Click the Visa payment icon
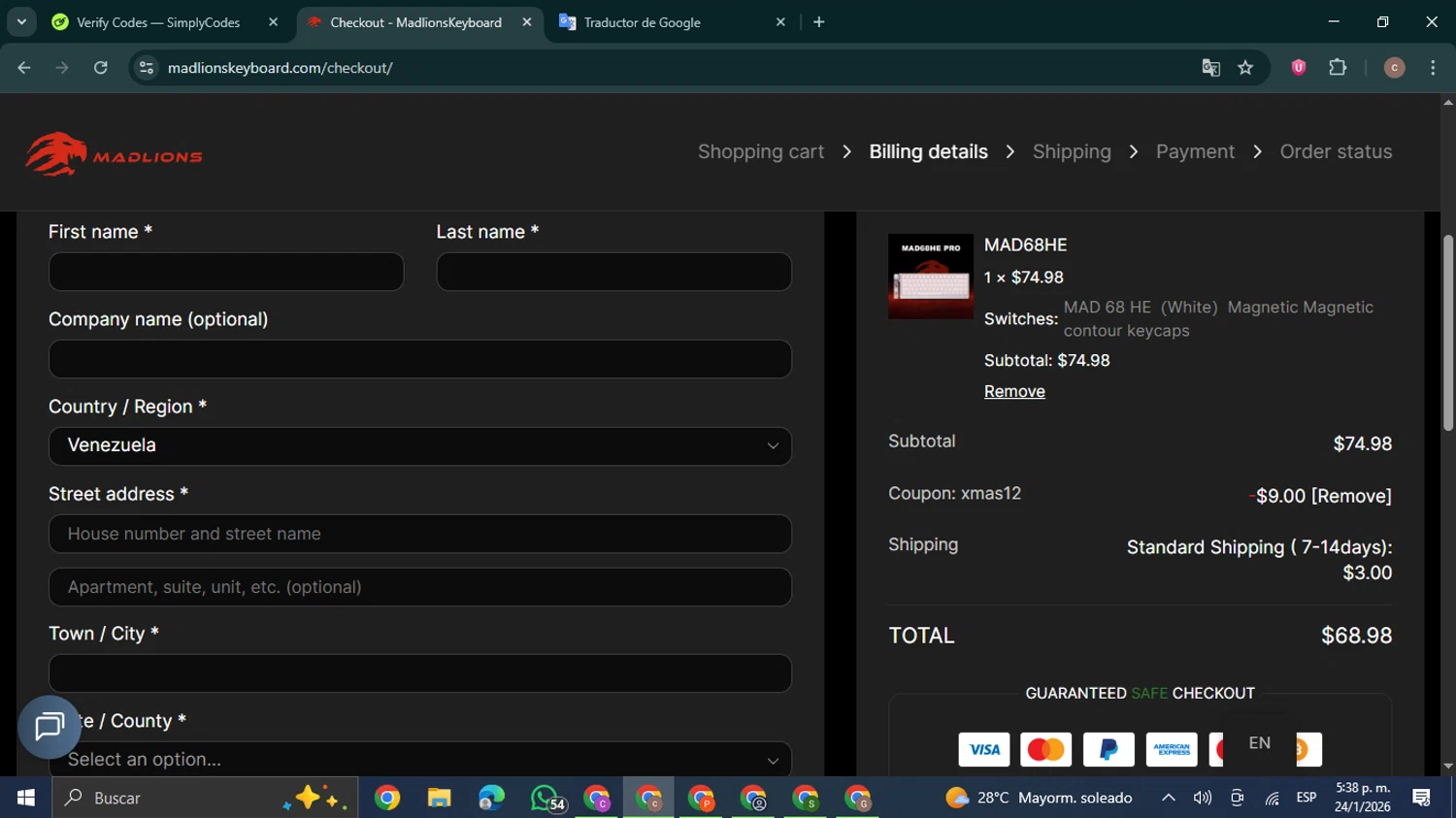This screenshot has width=1456, height=818. tap(984, 749)
